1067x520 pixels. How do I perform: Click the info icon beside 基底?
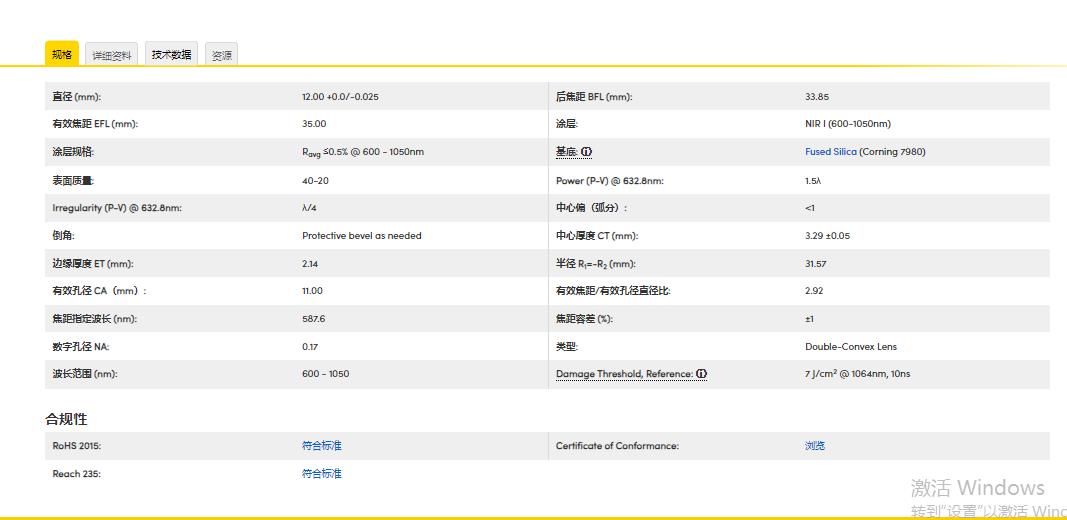587,152
